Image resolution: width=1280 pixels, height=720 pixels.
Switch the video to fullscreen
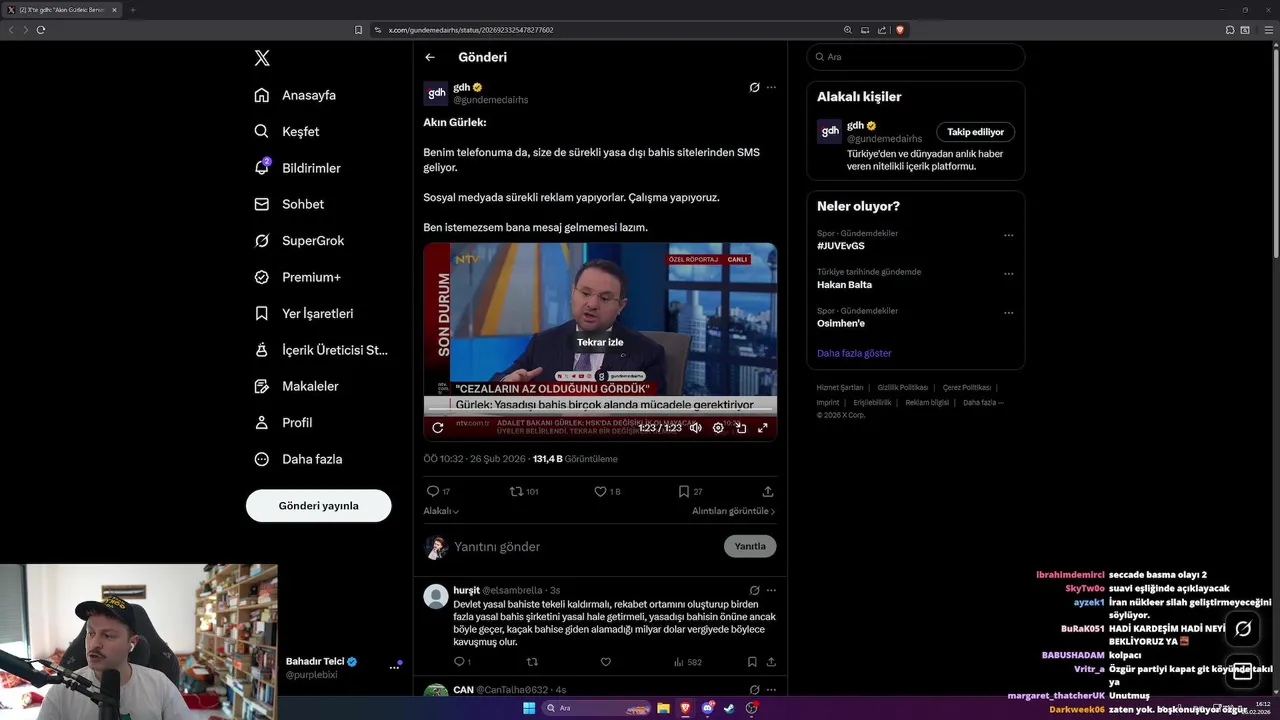763,428
